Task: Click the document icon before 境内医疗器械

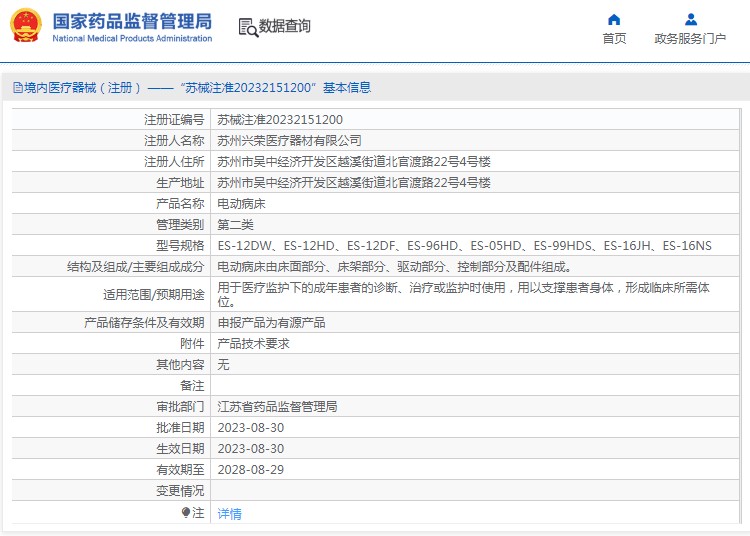Action: click(x=18, y=88)
